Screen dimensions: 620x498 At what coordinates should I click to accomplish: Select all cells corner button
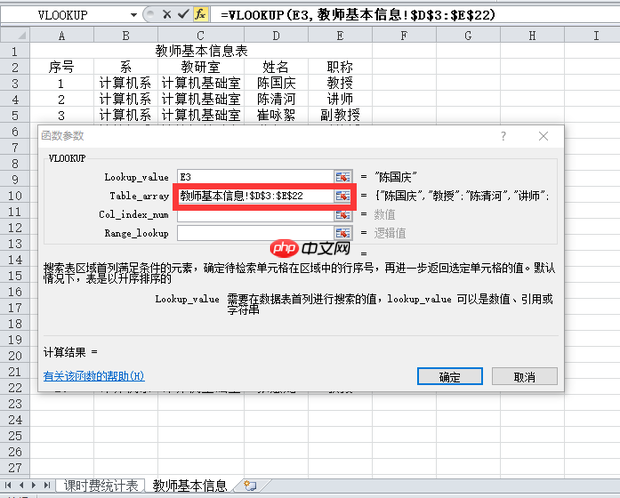pos(15,36)
